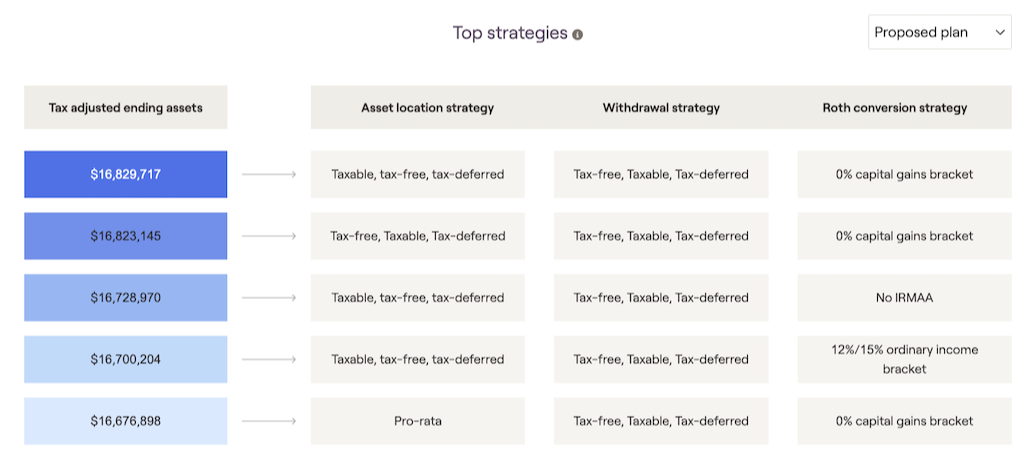Image resolution: width=1028 pixels, height=463 pixels.
Task: Click the info icon beside Top strategies
Action: coord(578,34)
